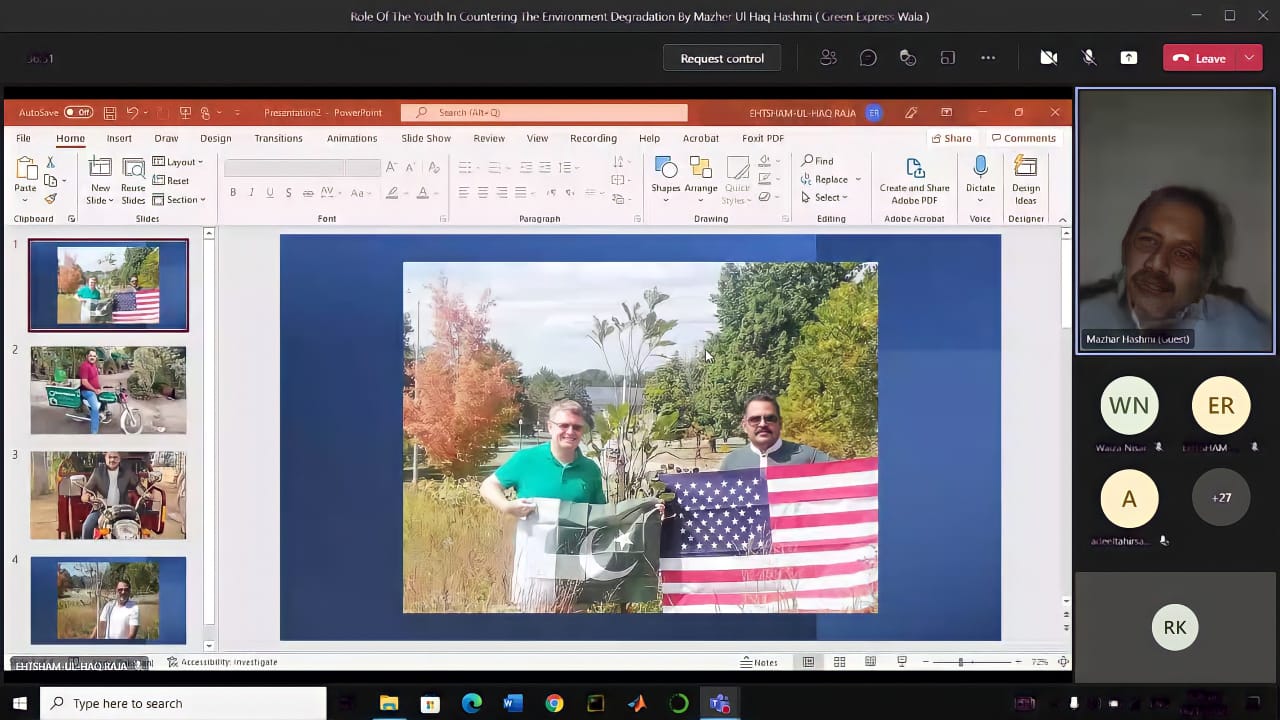Expand the Section dropdown
Image resolution: width=1280 pixels, height=720 pixels.
point(180,200)
